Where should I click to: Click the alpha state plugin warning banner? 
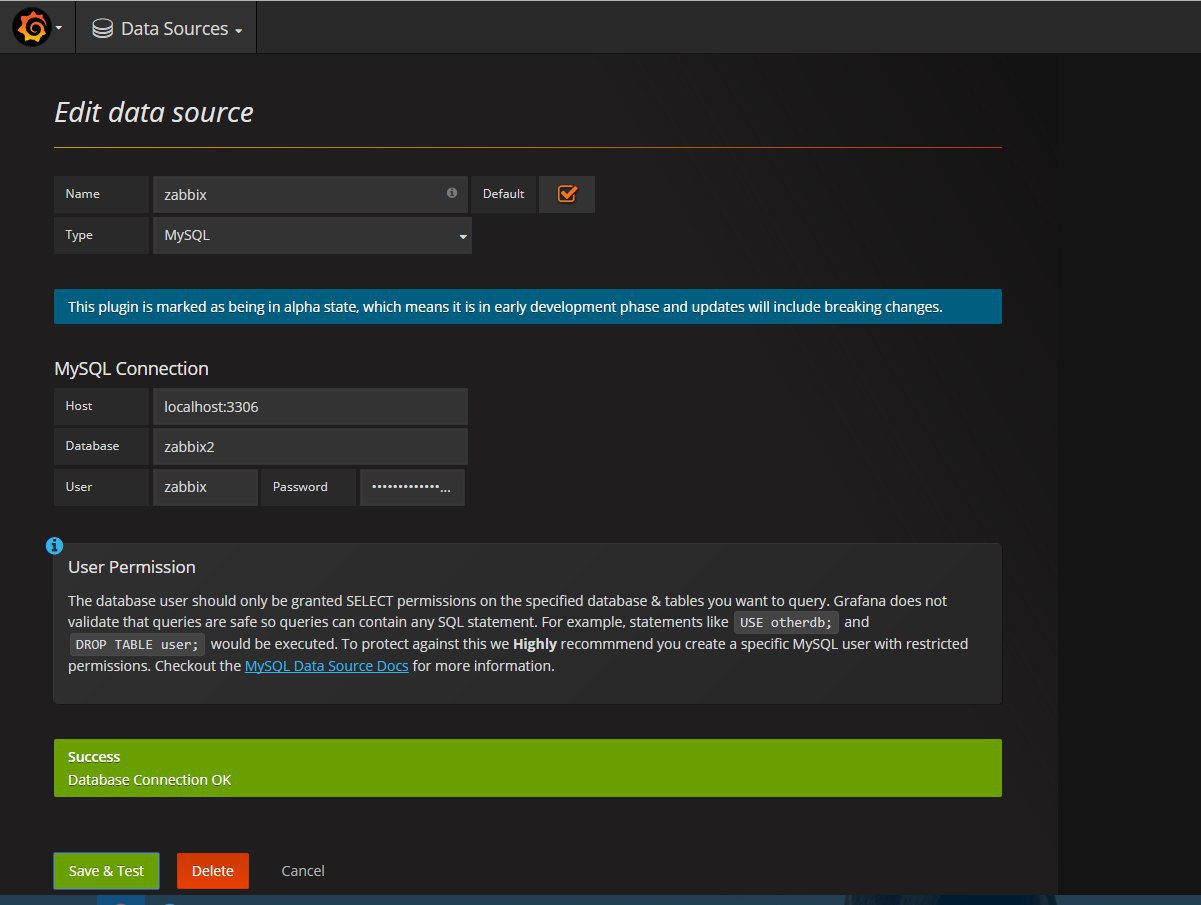[527, 306]
